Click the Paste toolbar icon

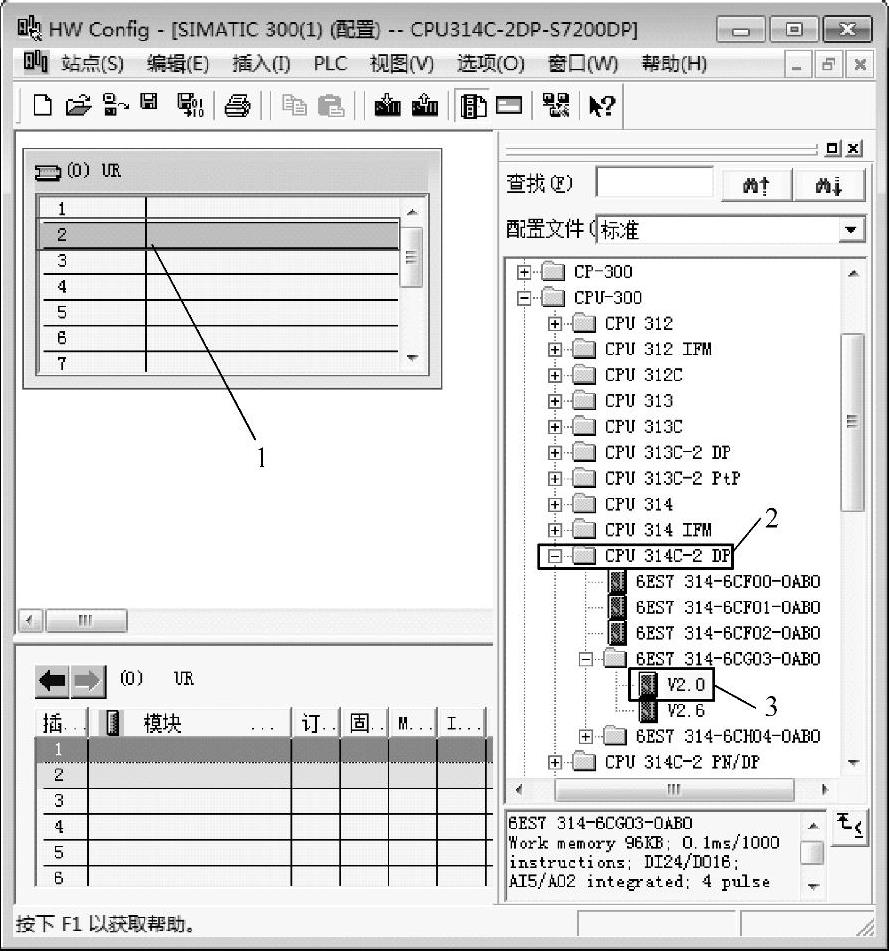click(331, 106)
